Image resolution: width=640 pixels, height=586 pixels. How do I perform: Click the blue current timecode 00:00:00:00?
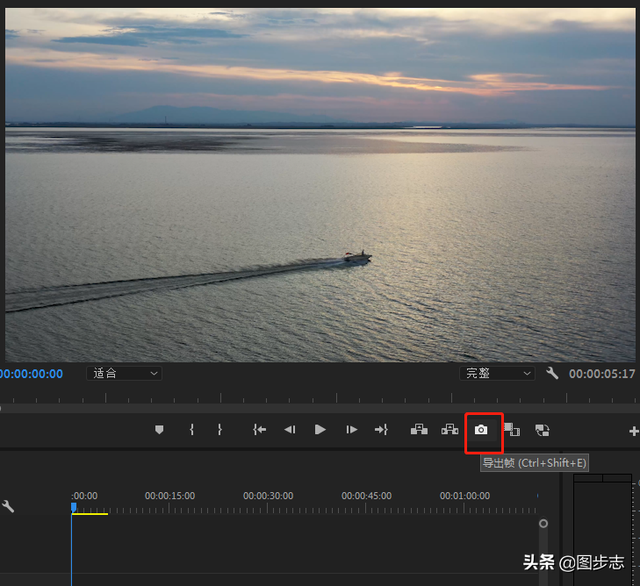[30, 374]
